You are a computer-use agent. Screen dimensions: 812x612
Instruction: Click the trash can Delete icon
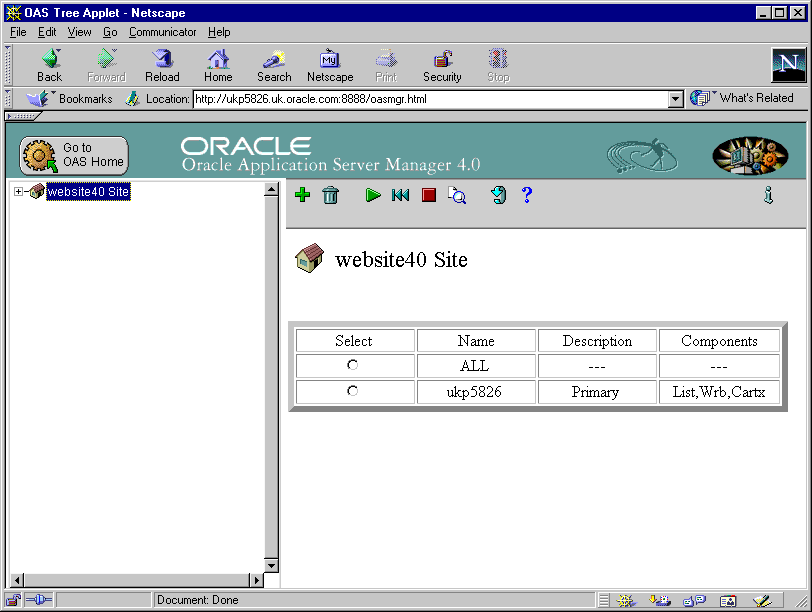pyautogui.click(x=330, y=195)
